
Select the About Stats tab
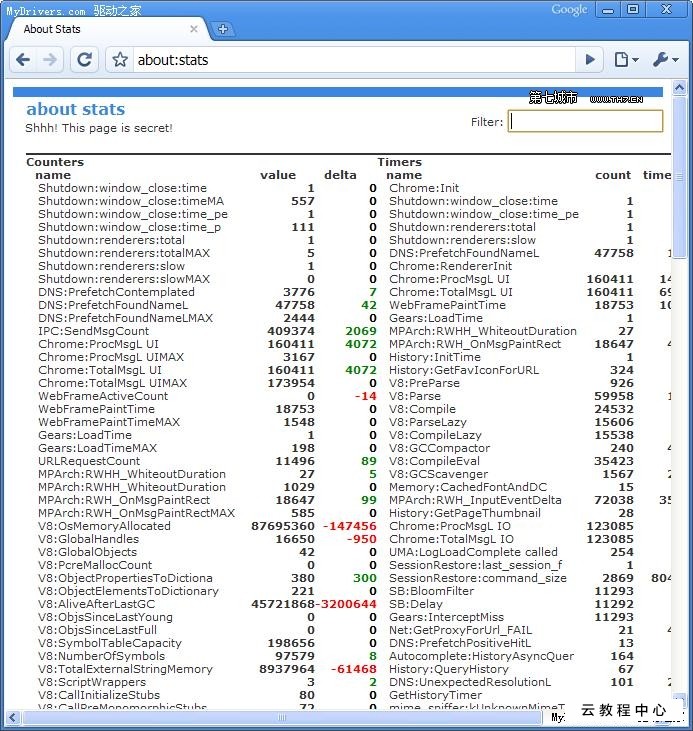[107, 29]
